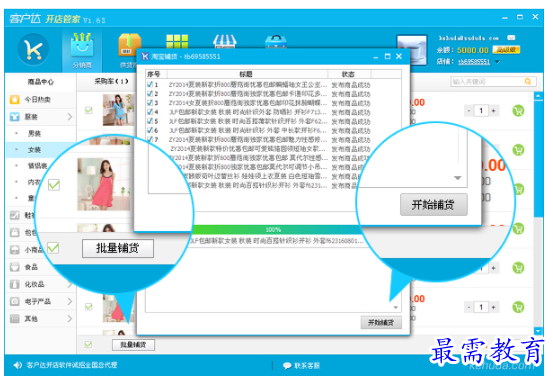553x382 pixels.
Task: Click the green cart icon in top row
Action: [518, 111]
